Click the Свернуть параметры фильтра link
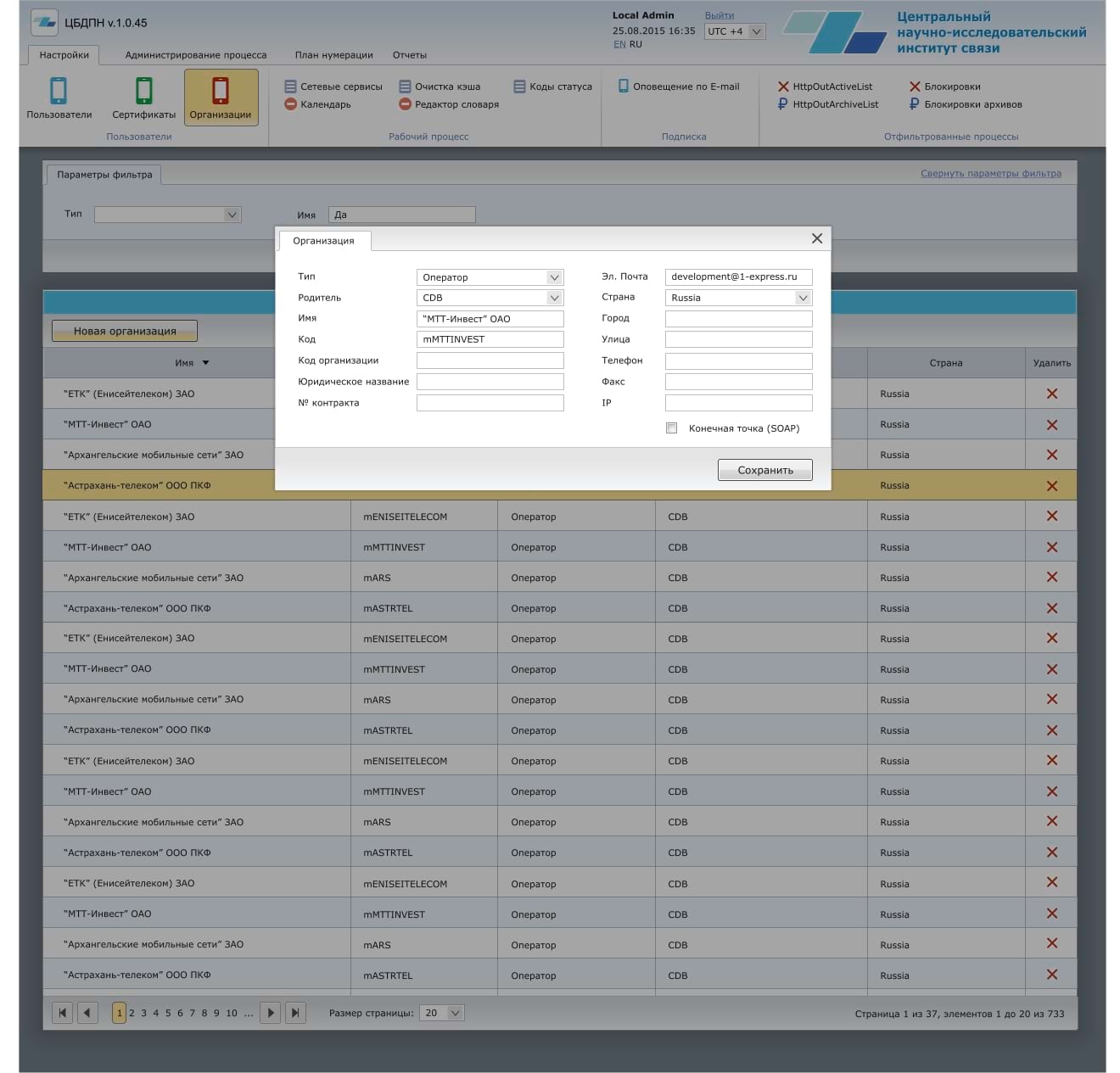1120x1073 pixels. (990, 174)
